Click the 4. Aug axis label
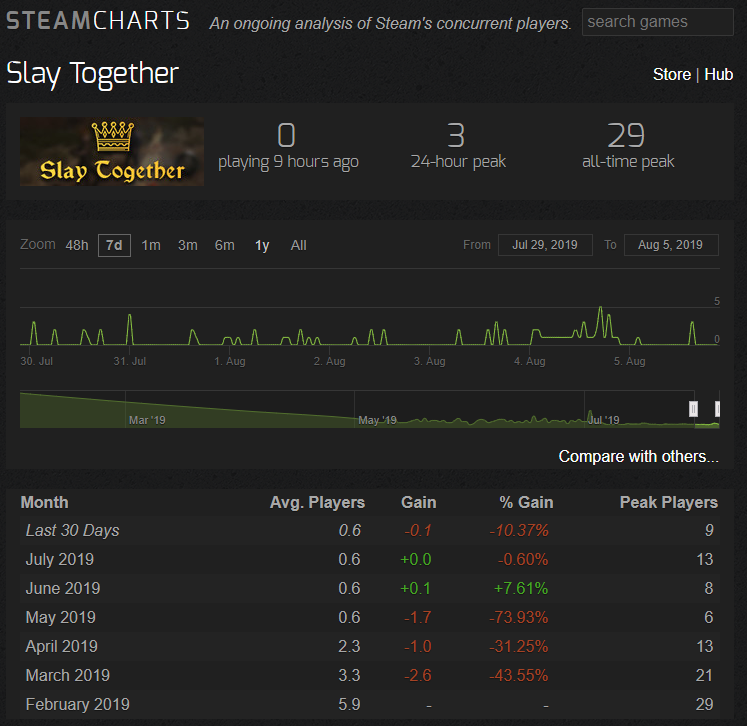747x726 pixels. [x=529, y=361]
